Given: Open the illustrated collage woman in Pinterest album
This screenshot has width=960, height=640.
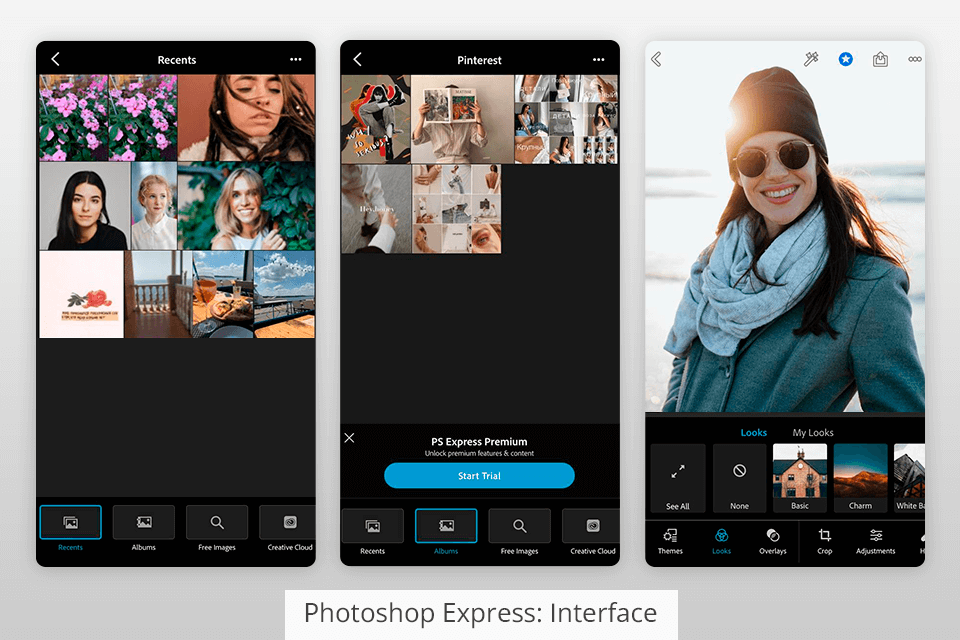Looking at the screenshot, I should pos(376,119).
